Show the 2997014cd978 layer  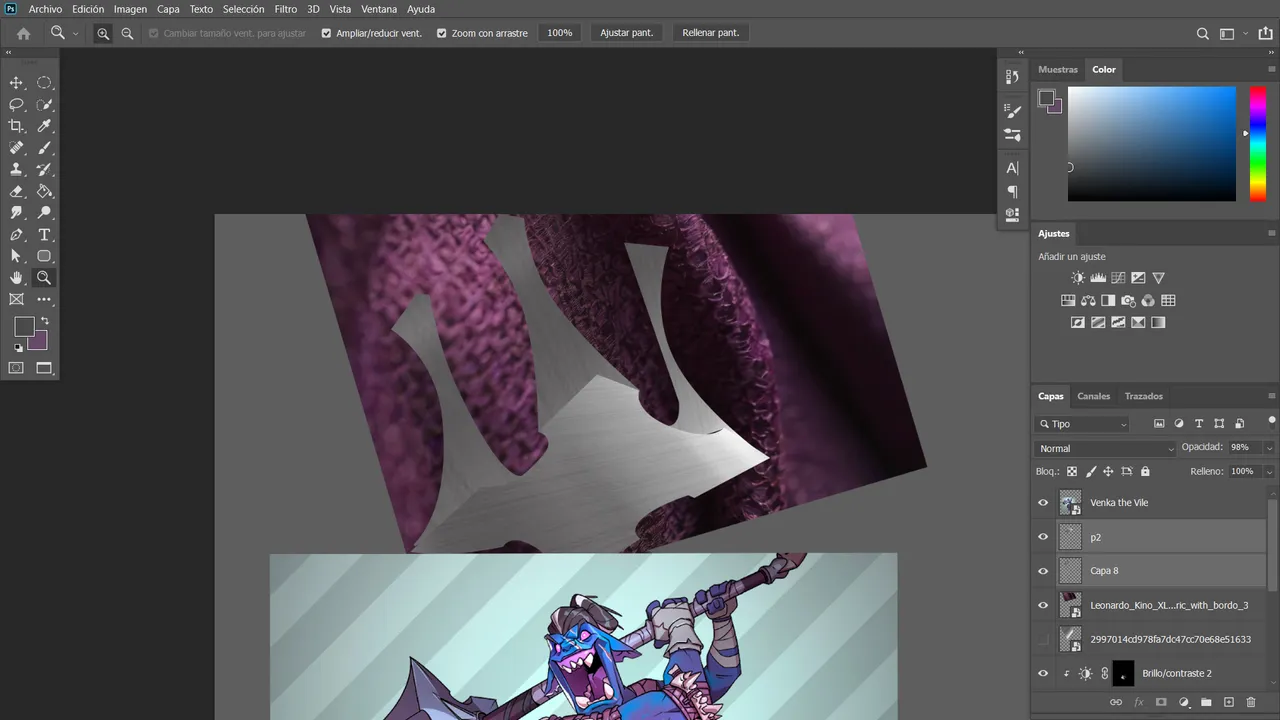point(1043,639)
